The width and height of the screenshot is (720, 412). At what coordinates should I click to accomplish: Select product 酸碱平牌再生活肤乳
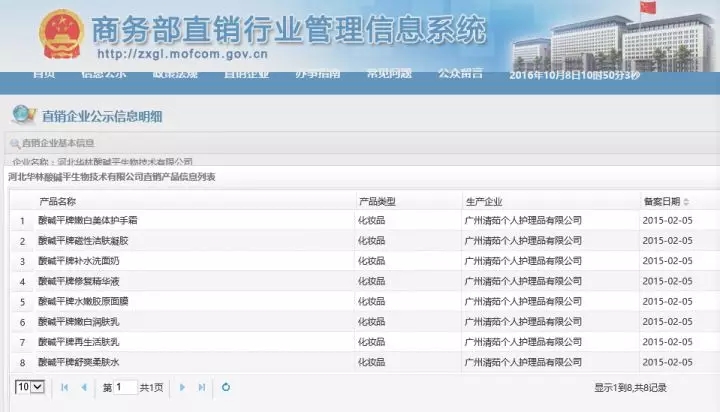tap(79, 342)
